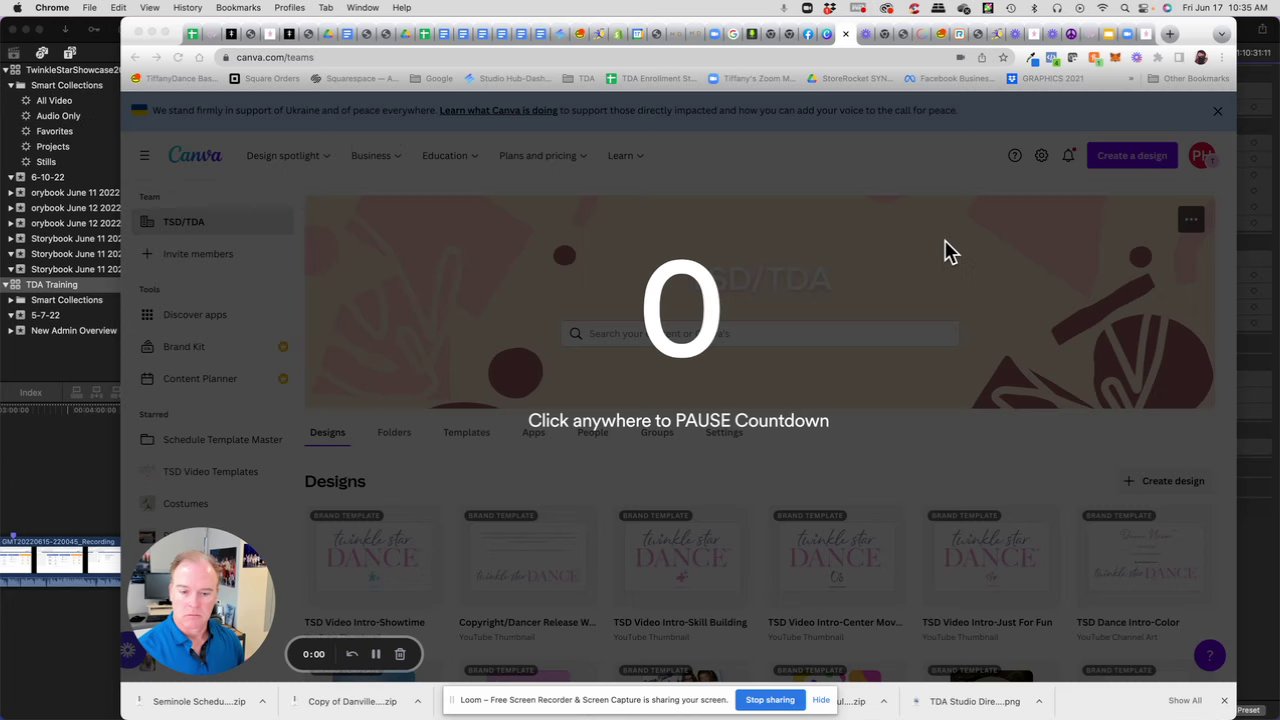The image size is (1280, 720).
Task: Click the Create design button beside Designs heading
Action: (1164, 481)
